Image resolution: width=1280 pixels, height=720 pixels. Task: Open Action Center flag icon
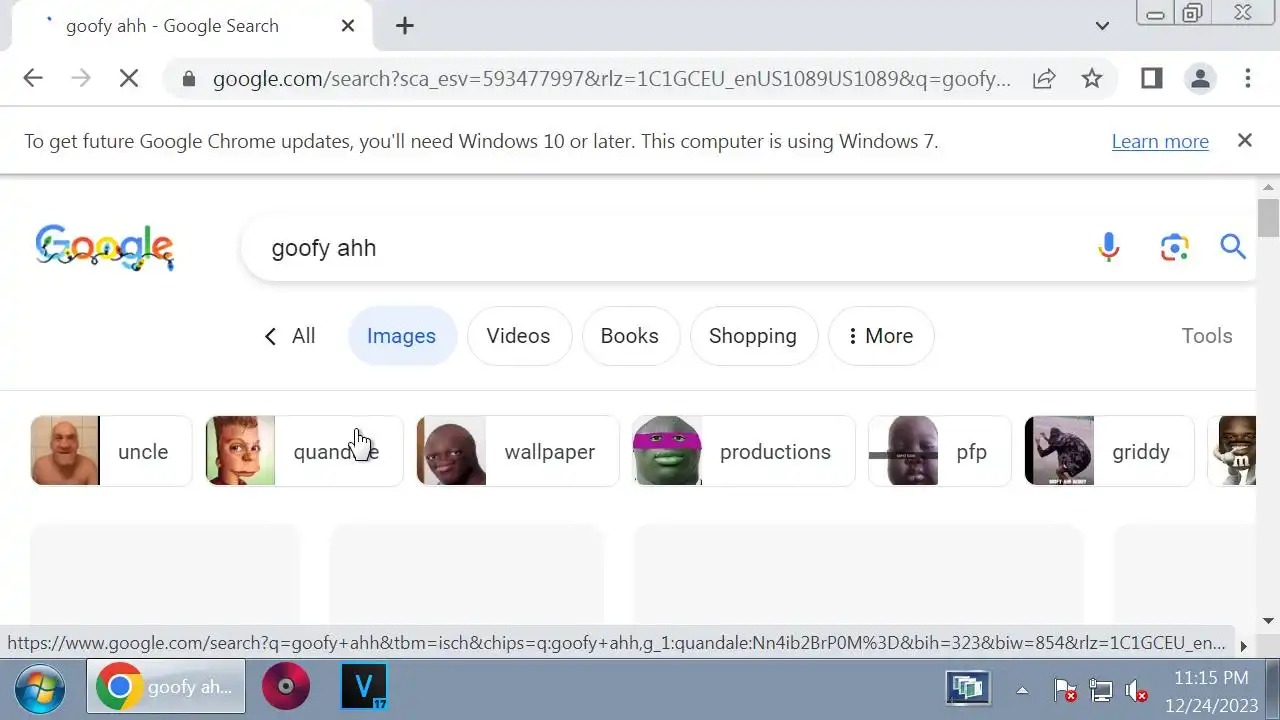pos(1065,690)
